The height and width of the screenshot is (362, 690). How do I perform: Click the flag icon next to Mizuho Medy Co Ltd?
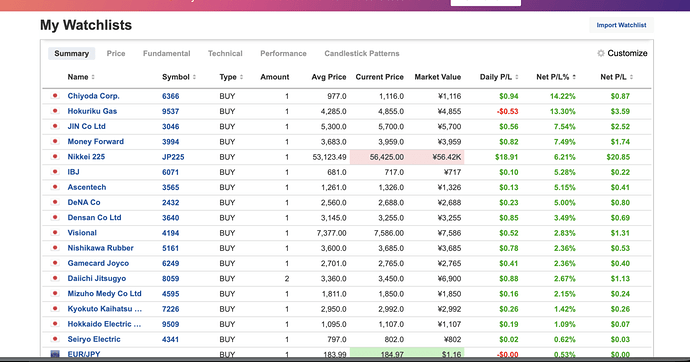(55, 293)
